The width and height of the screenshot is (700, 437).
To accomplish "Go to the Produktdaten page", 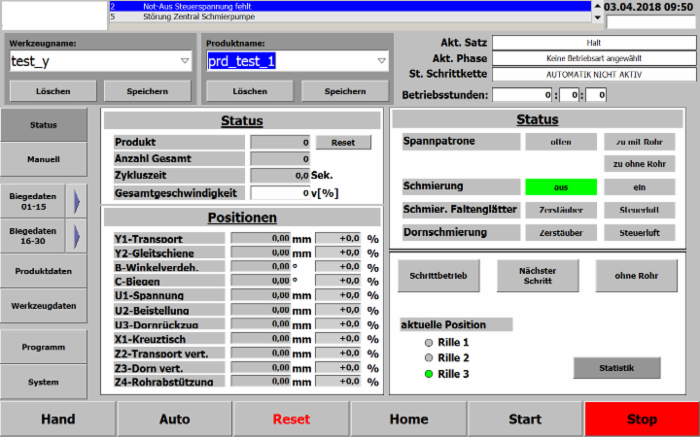I will [43, 272].
